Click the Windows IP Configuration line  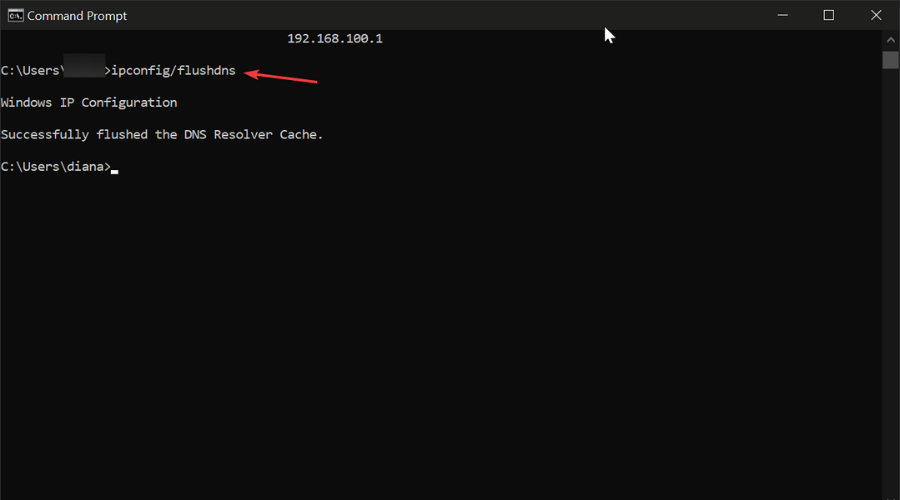click(x=89, y=103)
